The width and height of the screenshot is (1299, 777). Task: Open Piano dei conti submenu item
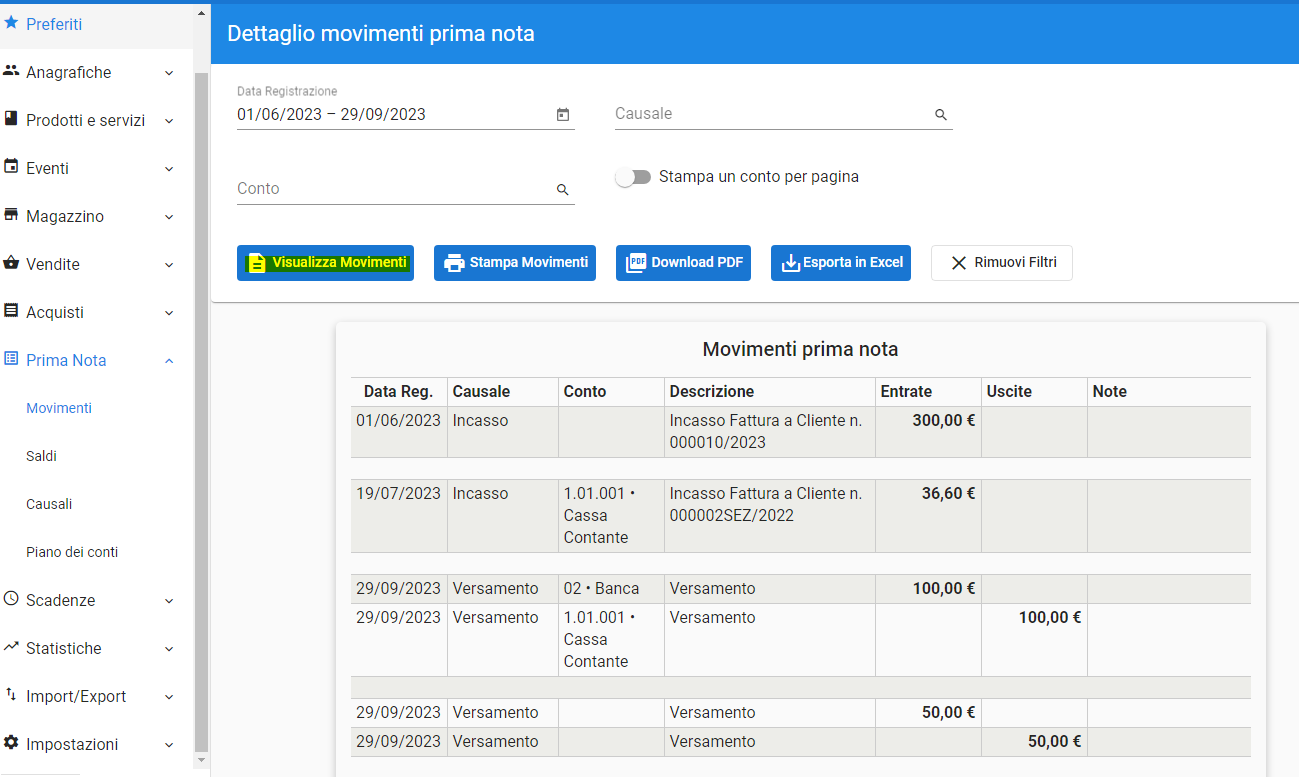(x=72, y=552)
